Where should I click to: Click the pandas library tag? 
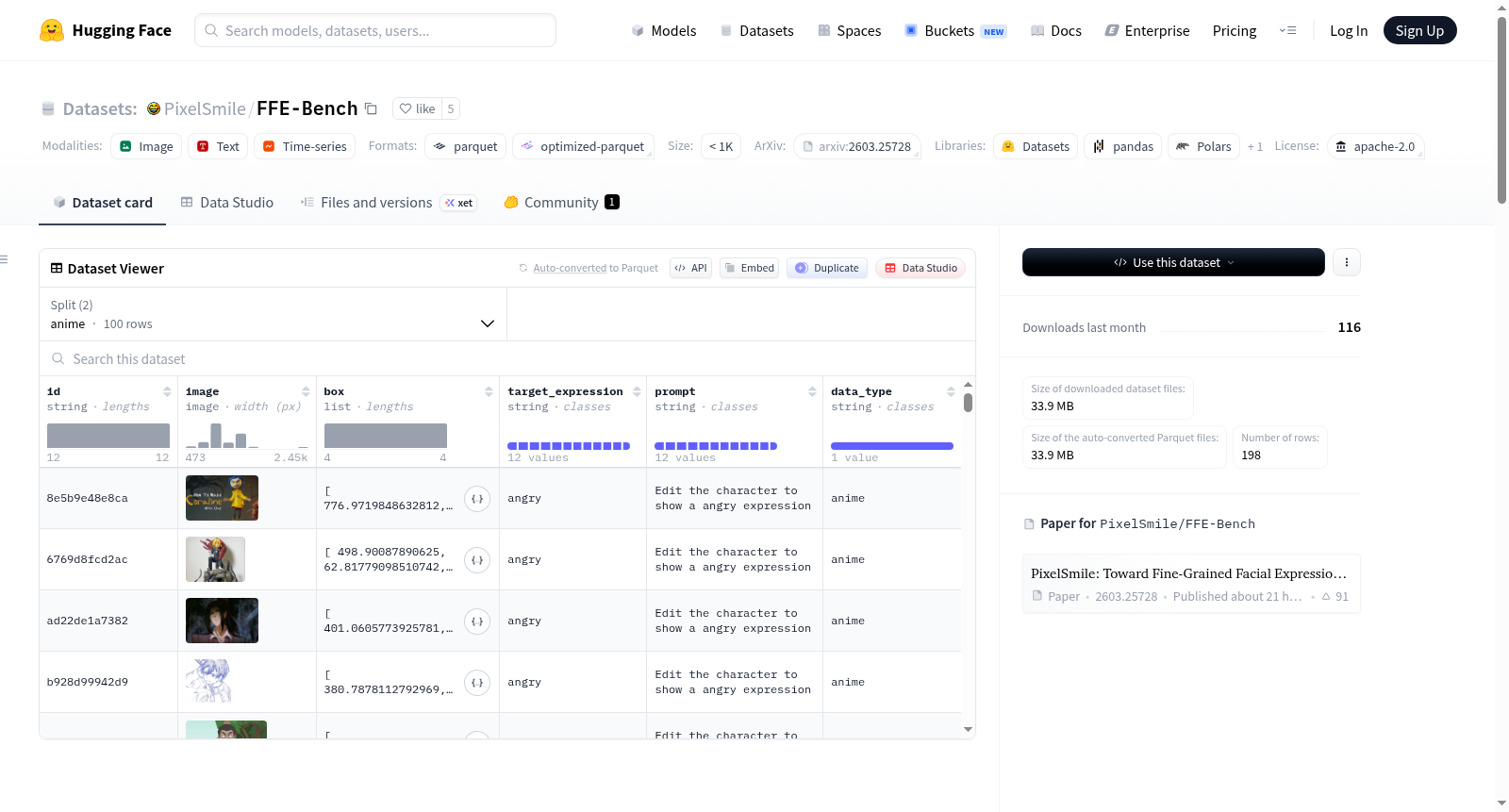pyautogui.click(x=1123, y=147)
